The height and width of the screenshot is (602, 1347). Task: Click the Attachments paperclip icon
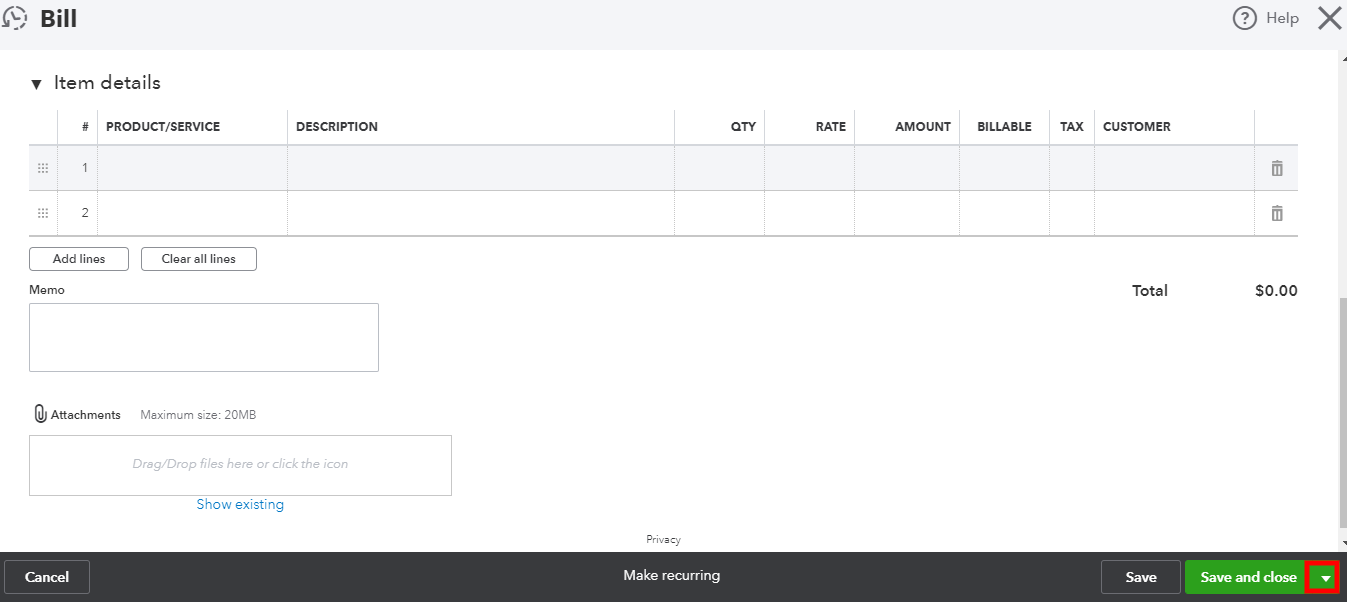(39, 413)
